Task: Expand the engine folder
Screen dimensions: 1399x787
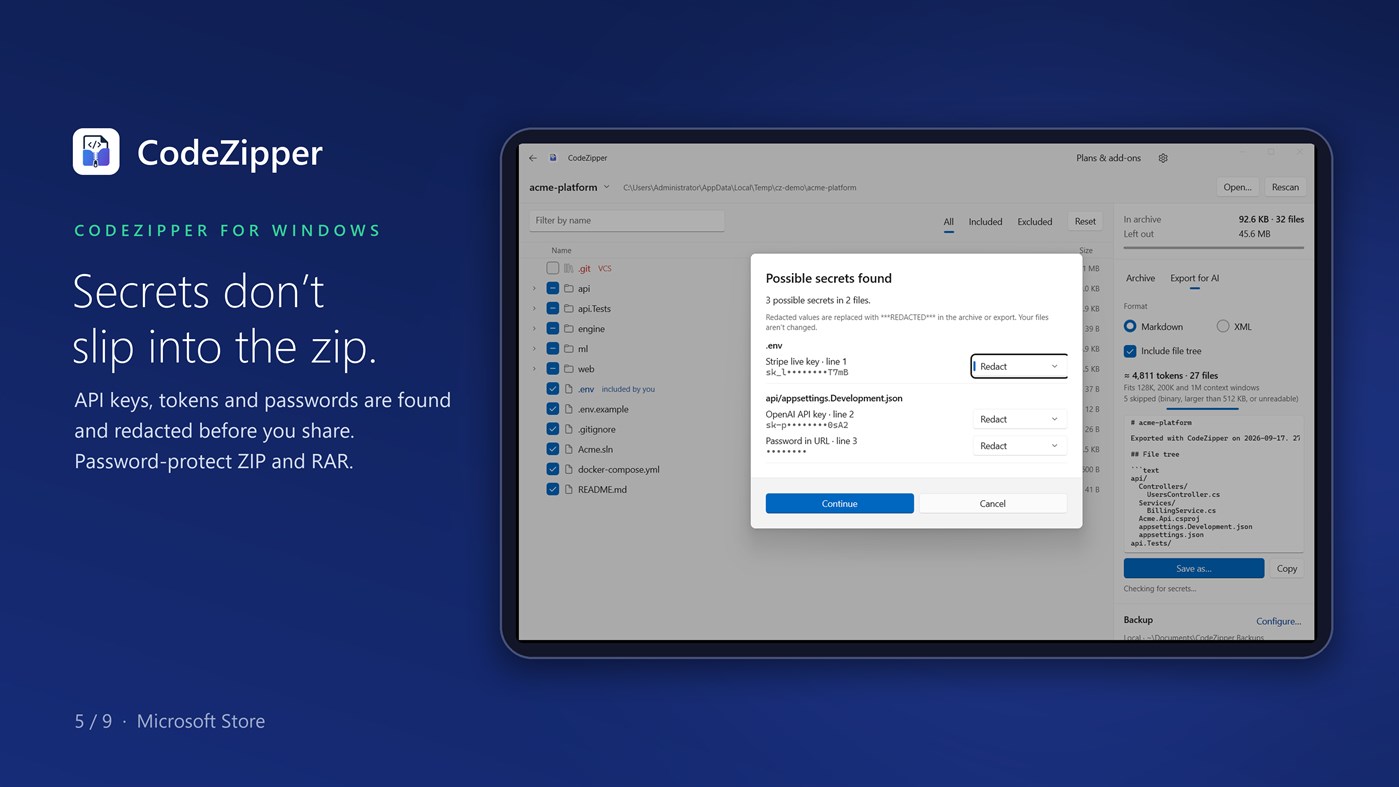Action: click(x=534, y=329)
